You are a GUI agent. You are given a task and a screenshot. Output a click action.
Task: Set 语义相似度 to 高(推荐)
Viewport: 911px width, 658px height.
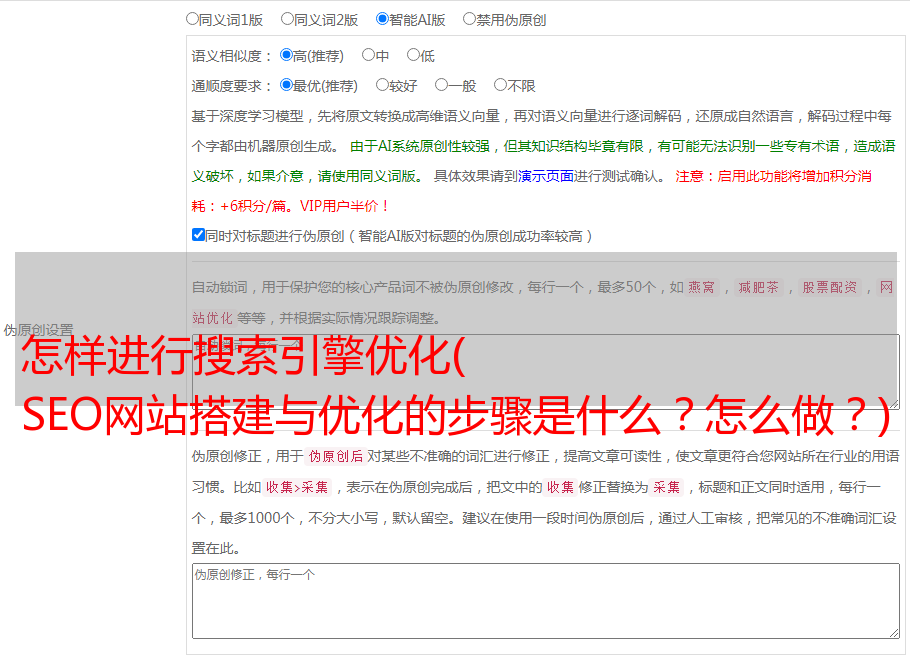pos(286,55)
